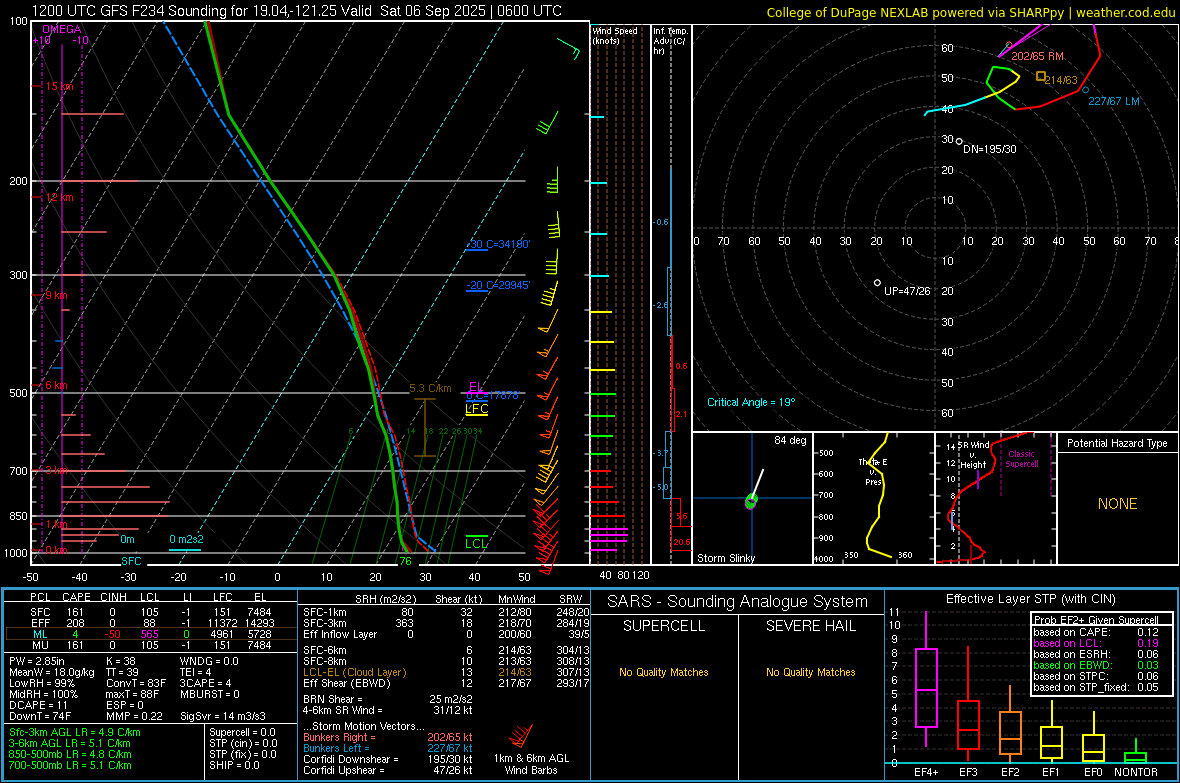Click the orange 'LCL-EL (Cloud Layer)' row

pyautogui.click(x=444, y=672)
